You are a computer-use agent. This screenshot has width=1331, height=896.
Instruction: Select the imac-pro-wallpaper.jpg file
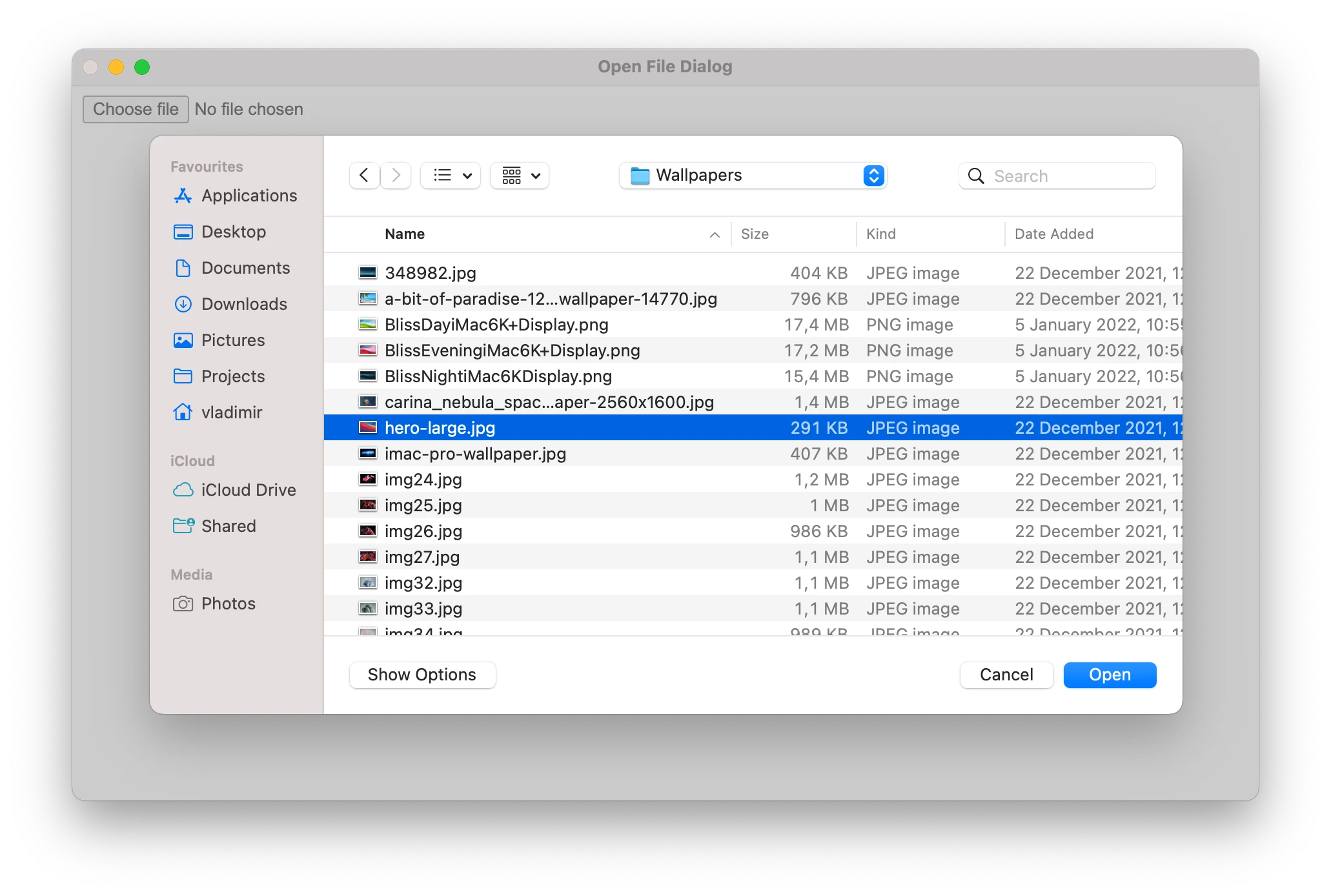[474, 454]
